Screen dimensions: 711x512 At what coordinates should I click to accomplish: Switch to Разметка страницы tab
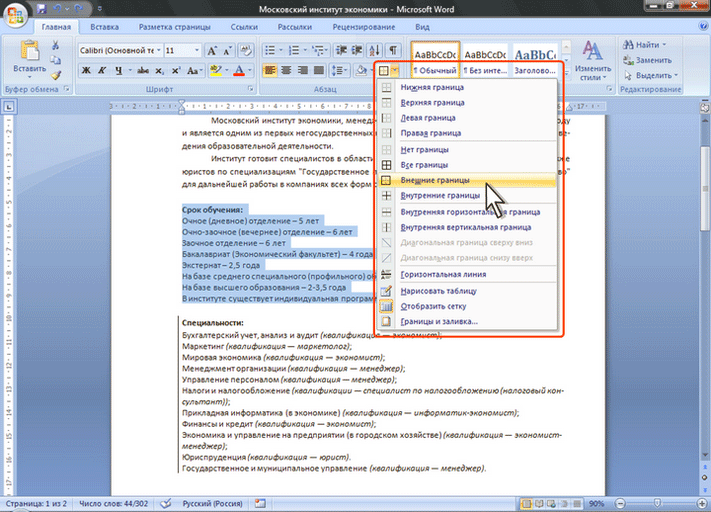click(175, 27)
